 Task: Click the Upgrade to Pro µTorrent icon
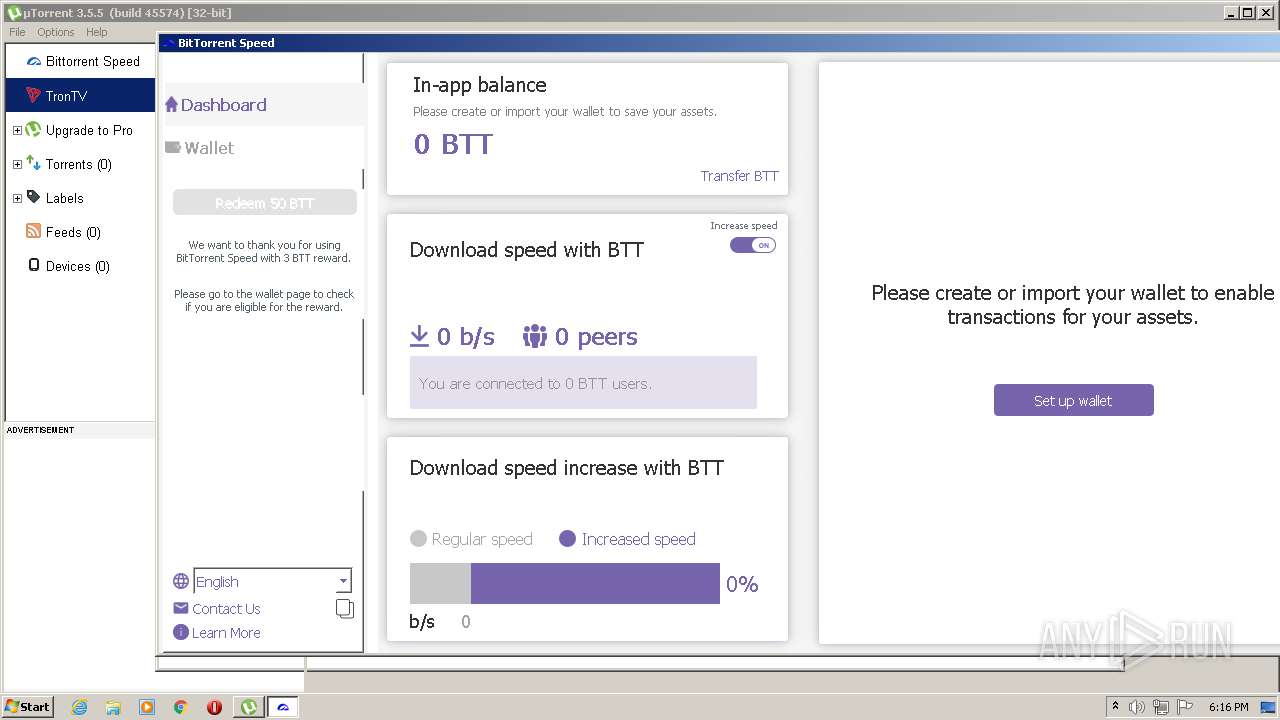[33, 130]
